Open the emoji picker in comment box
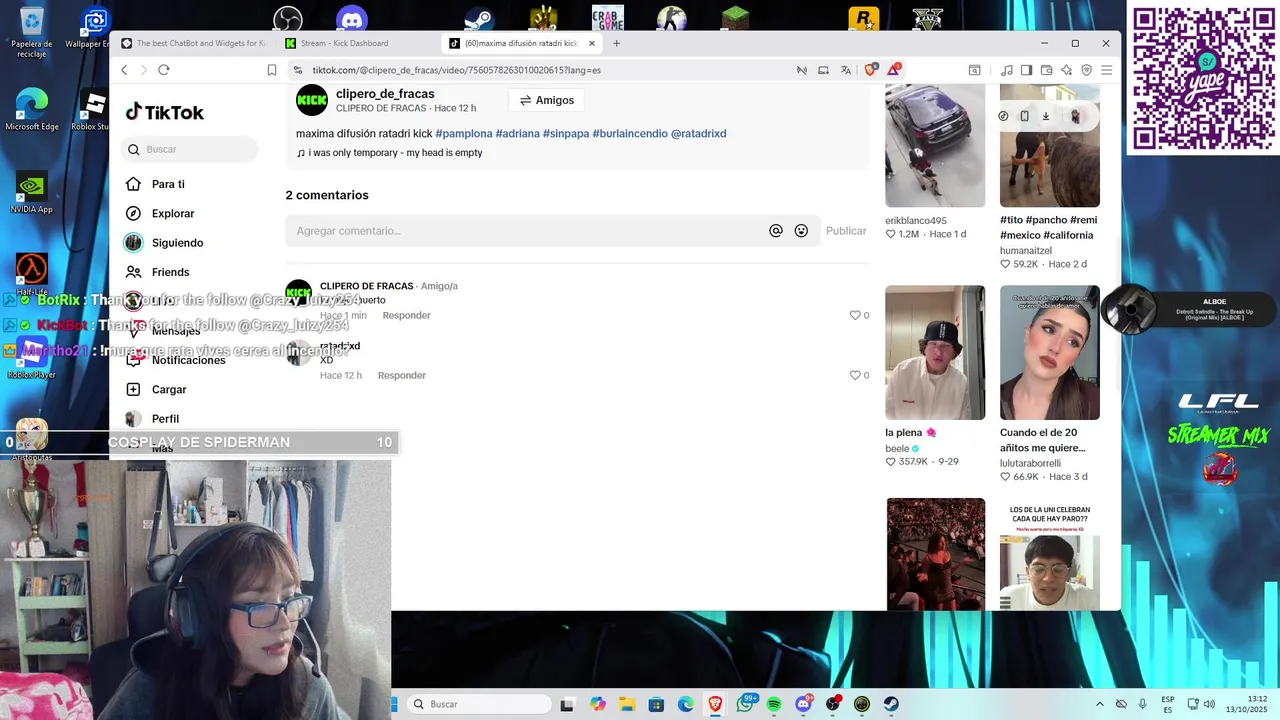1280x720 pixels. (x=801, y=231)
